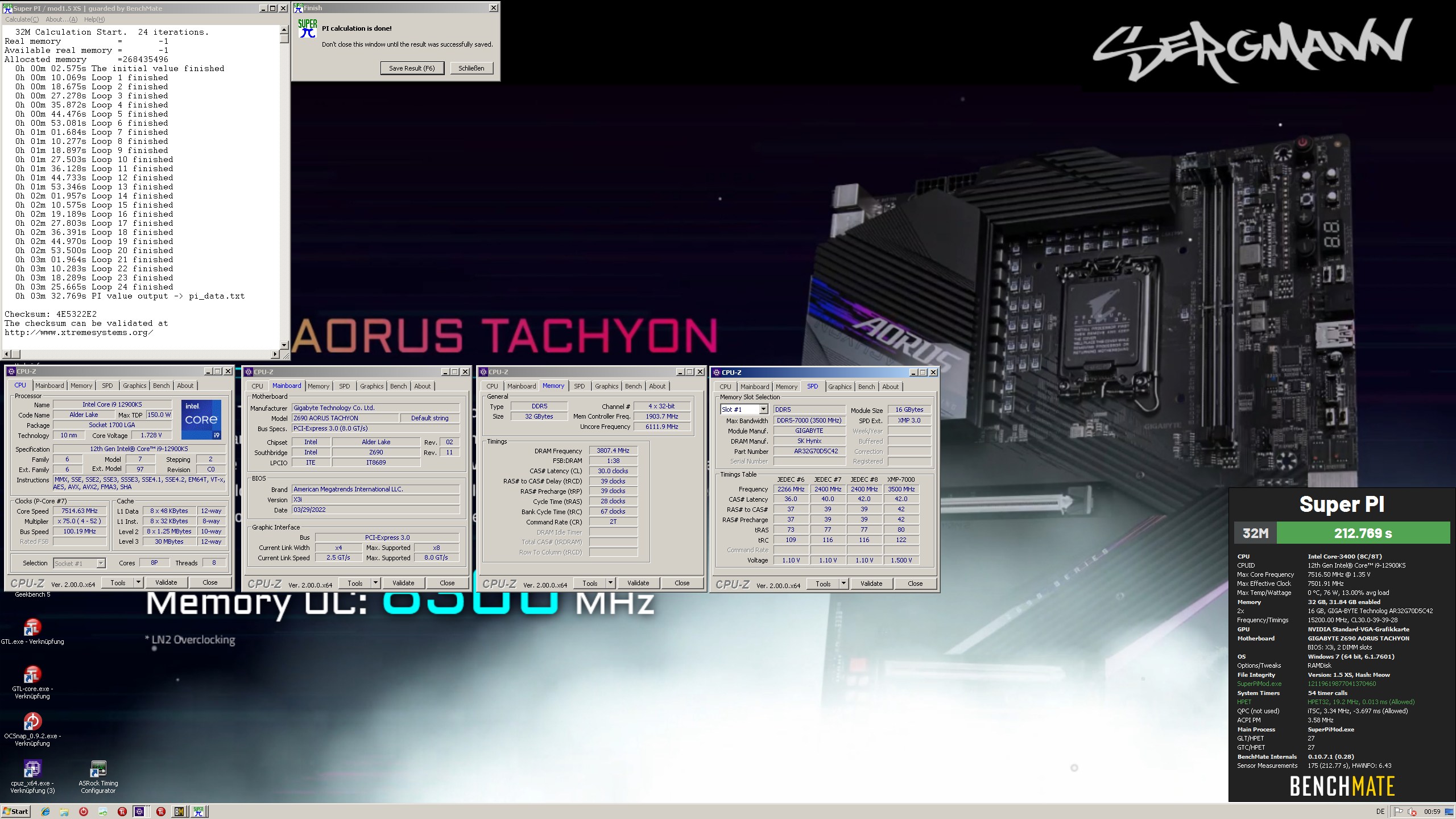The width and height of the screenshot is (1456, 819).
Task: Select SPD tab in CPU-Z Mainboard window
Action: 345,386
